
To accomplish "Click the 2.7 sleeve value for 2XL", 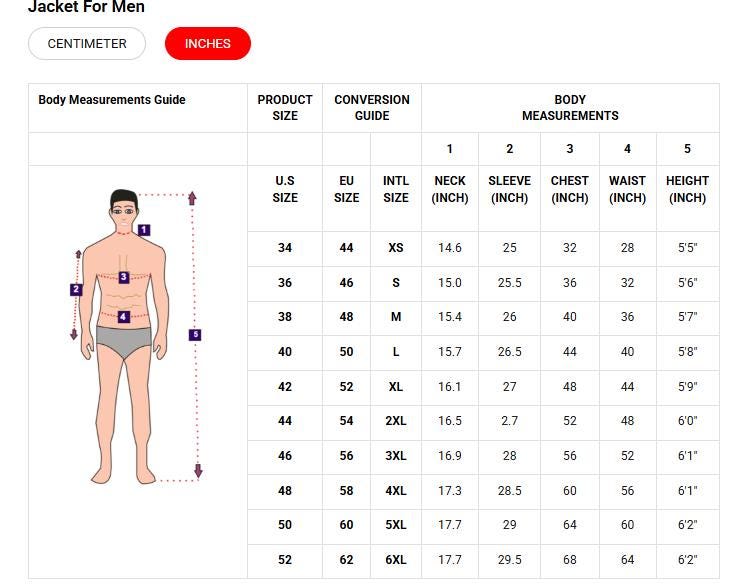I will pyautogui.click(x=509, y=421).
